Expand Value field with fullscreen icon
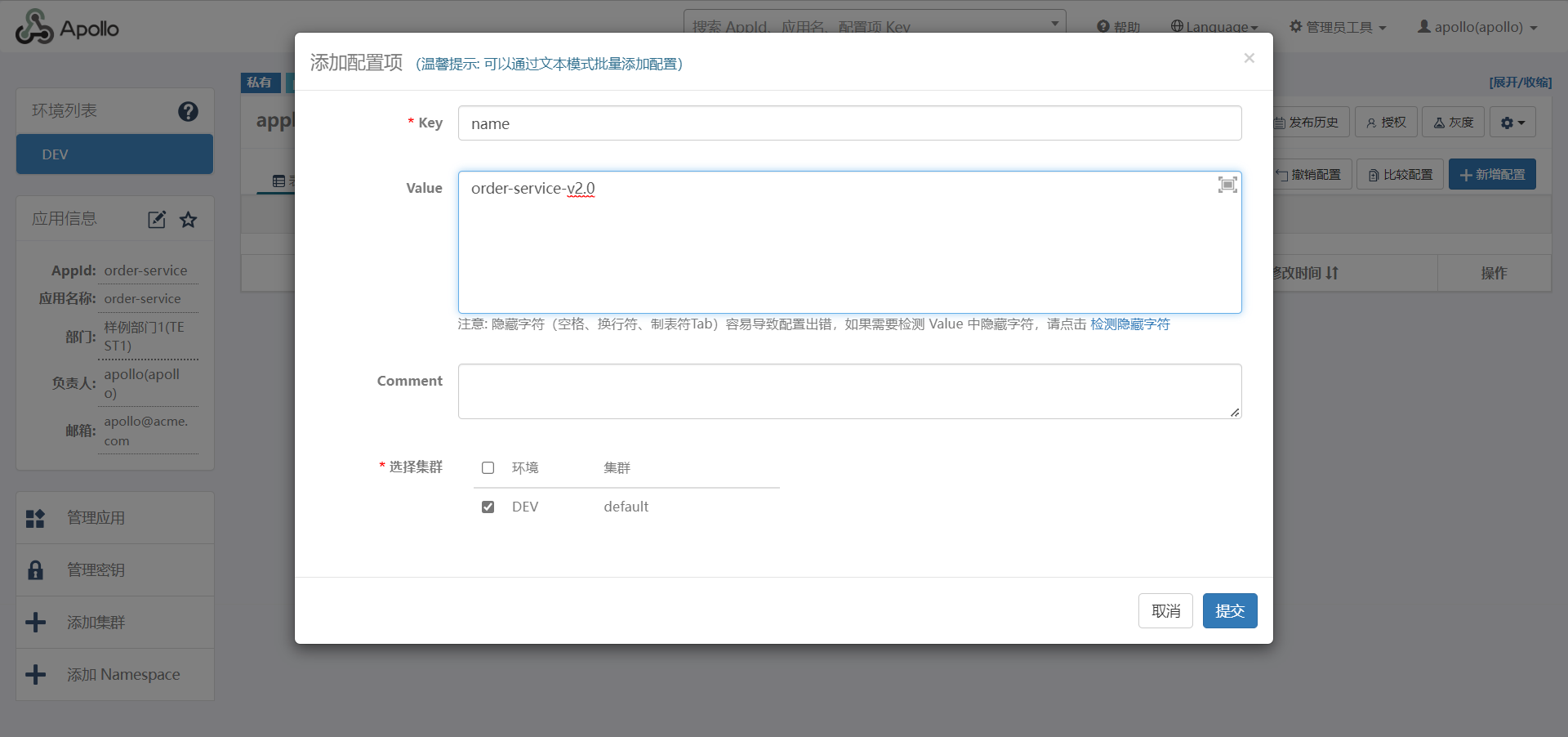 point(1227,185)
